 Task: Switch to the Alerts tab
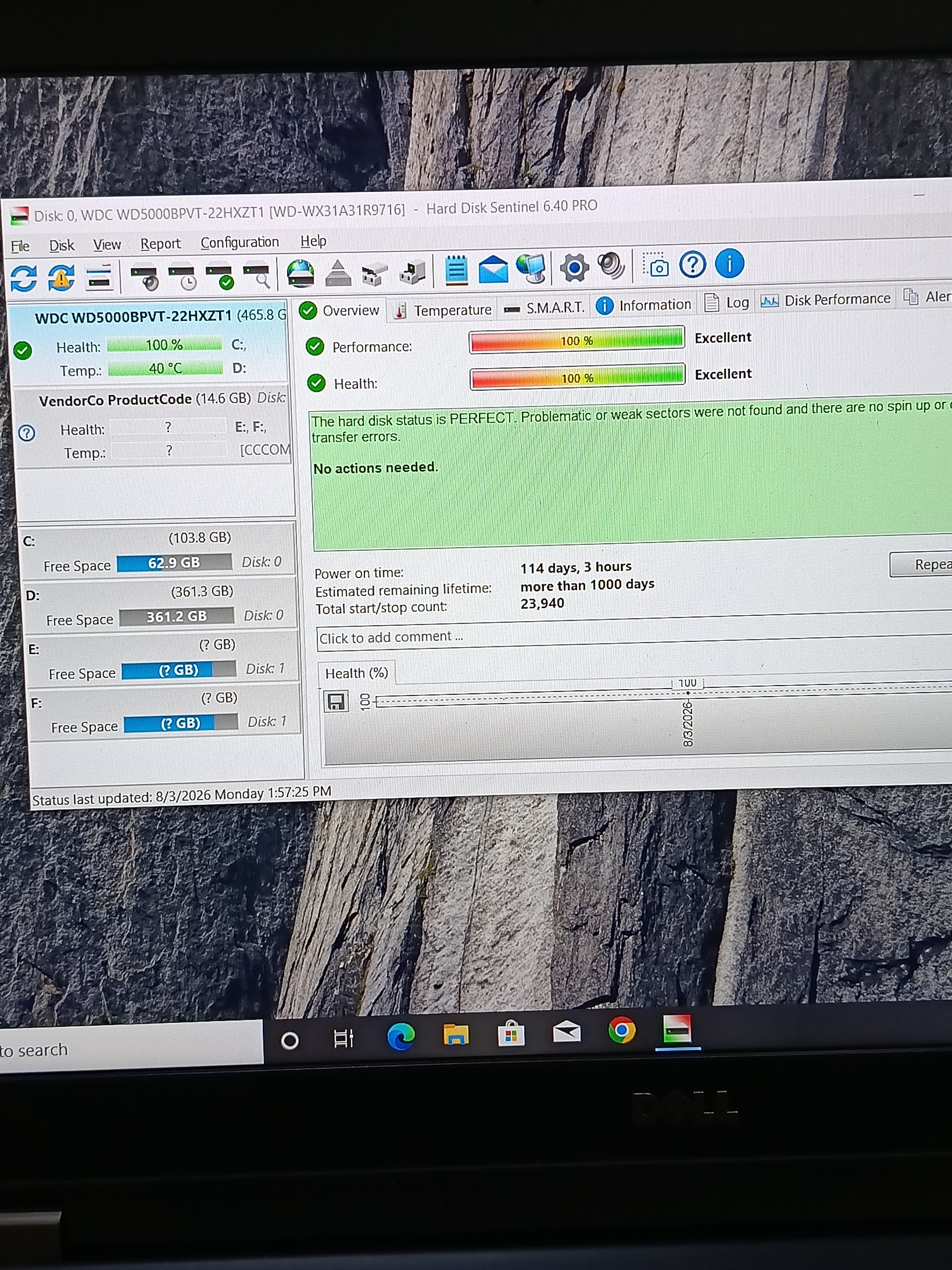pos(927,297)
